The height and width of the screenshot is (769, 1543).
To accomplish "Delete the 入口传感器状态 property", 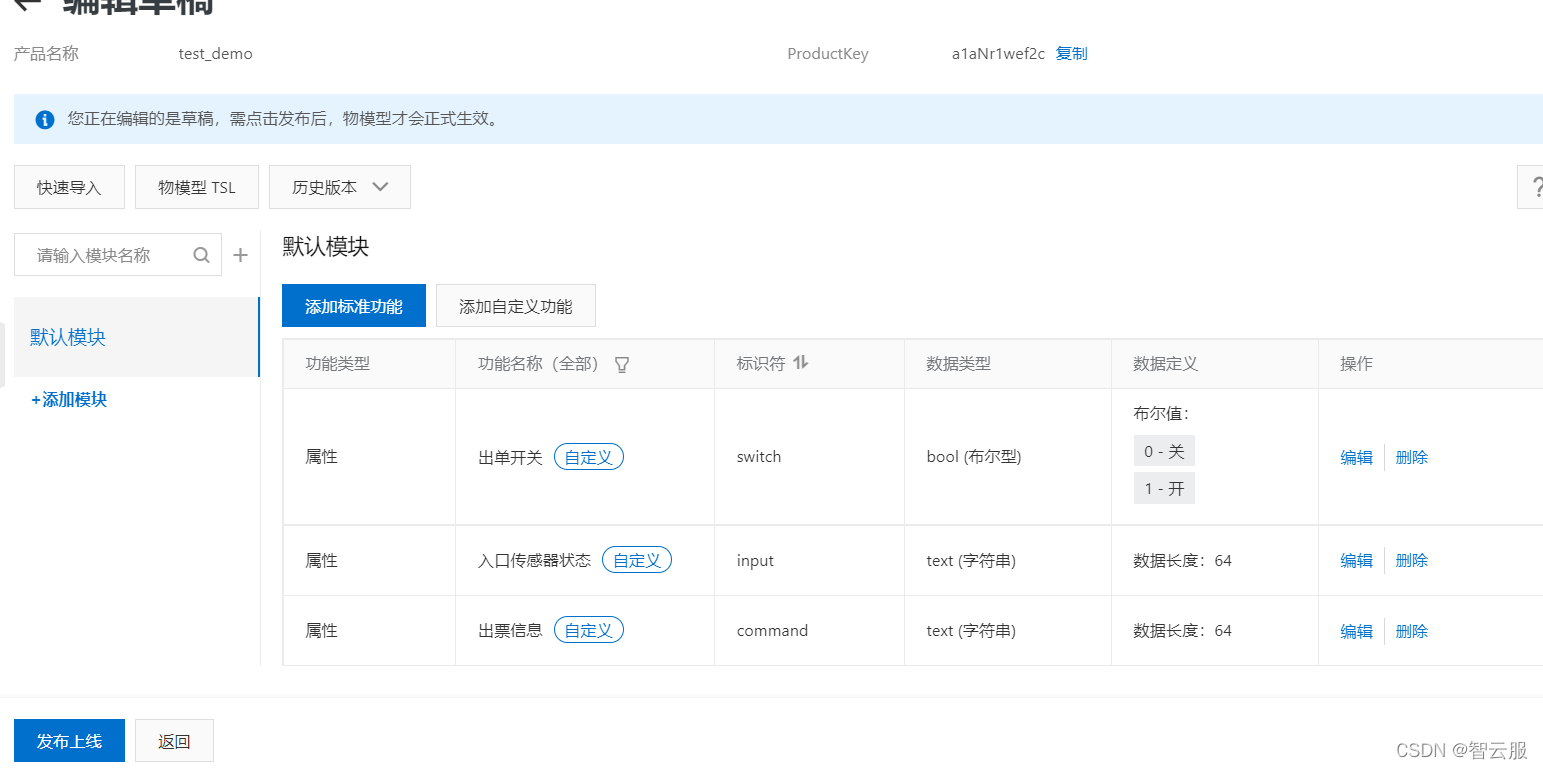I will pyautogui.click(x=1411, y=560).
